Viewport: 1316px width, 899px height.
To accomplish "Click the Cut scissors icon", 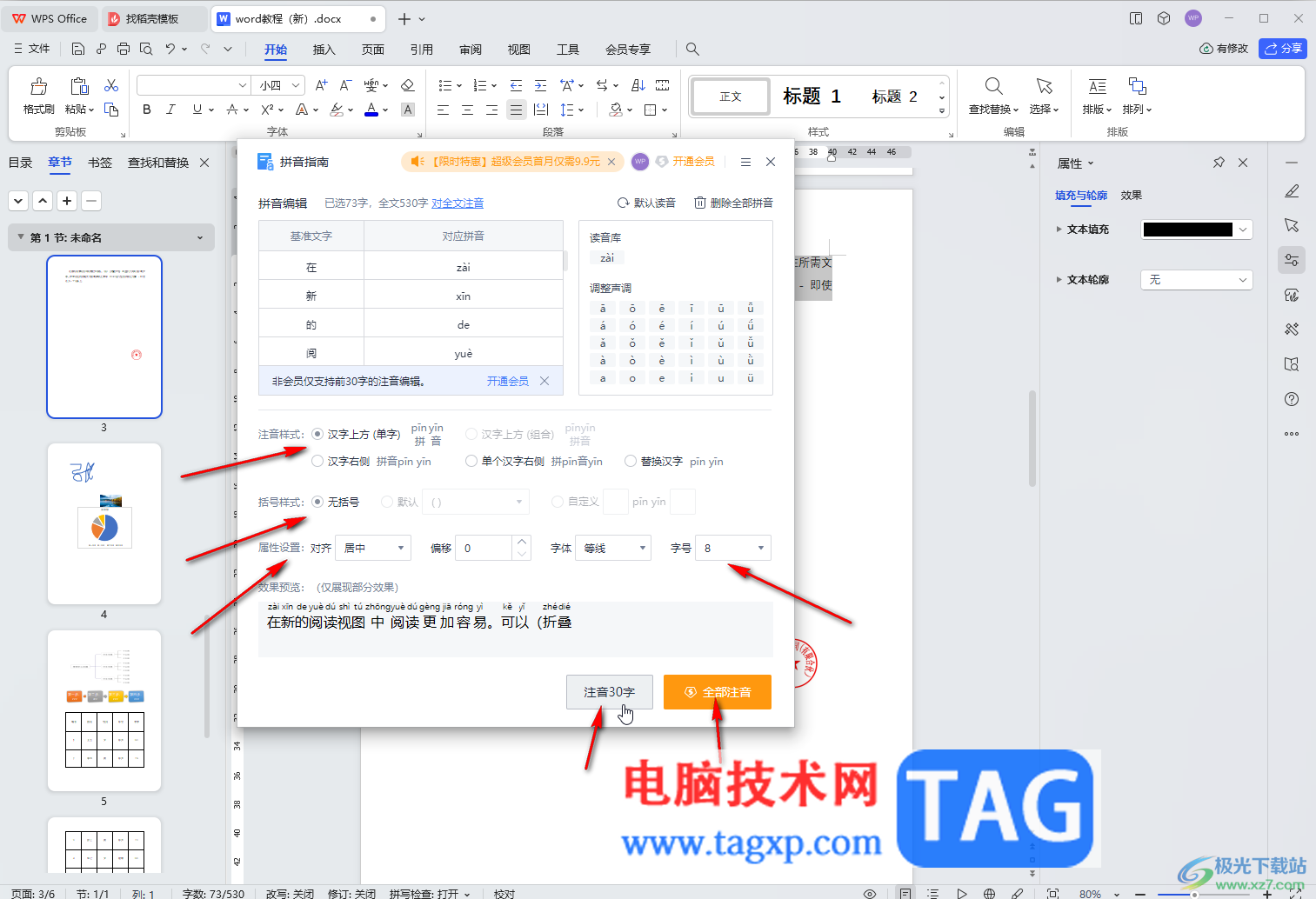I will 111,85.
